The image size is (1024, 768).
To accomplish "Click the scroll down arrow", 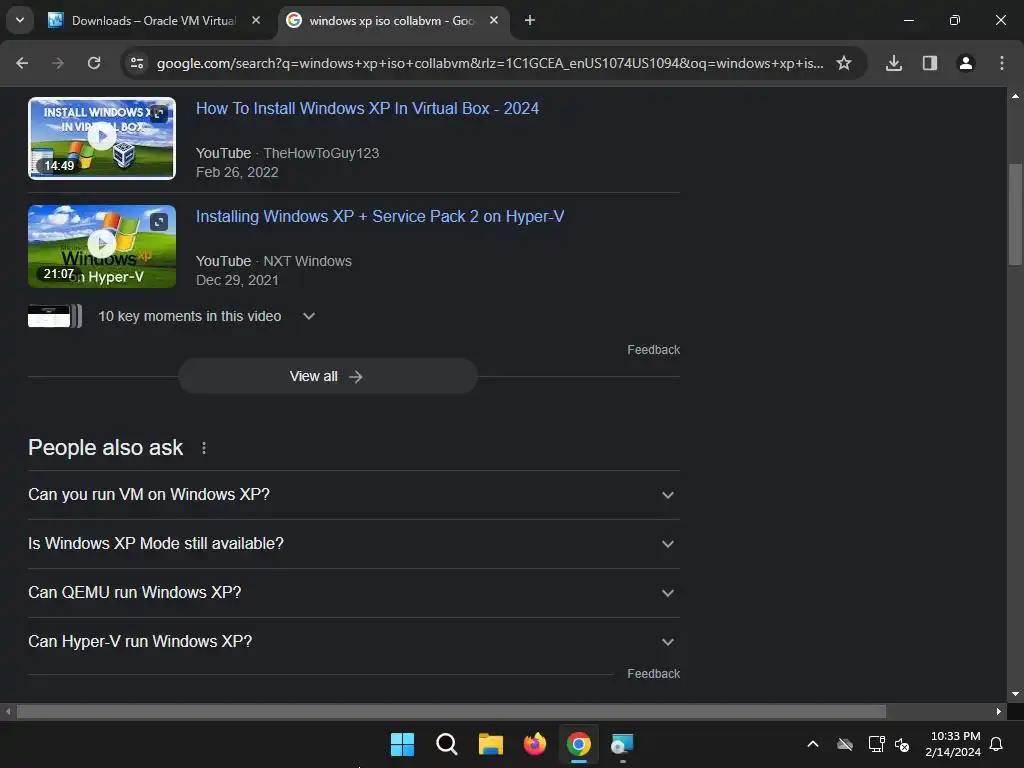I will pos(1015,694).
